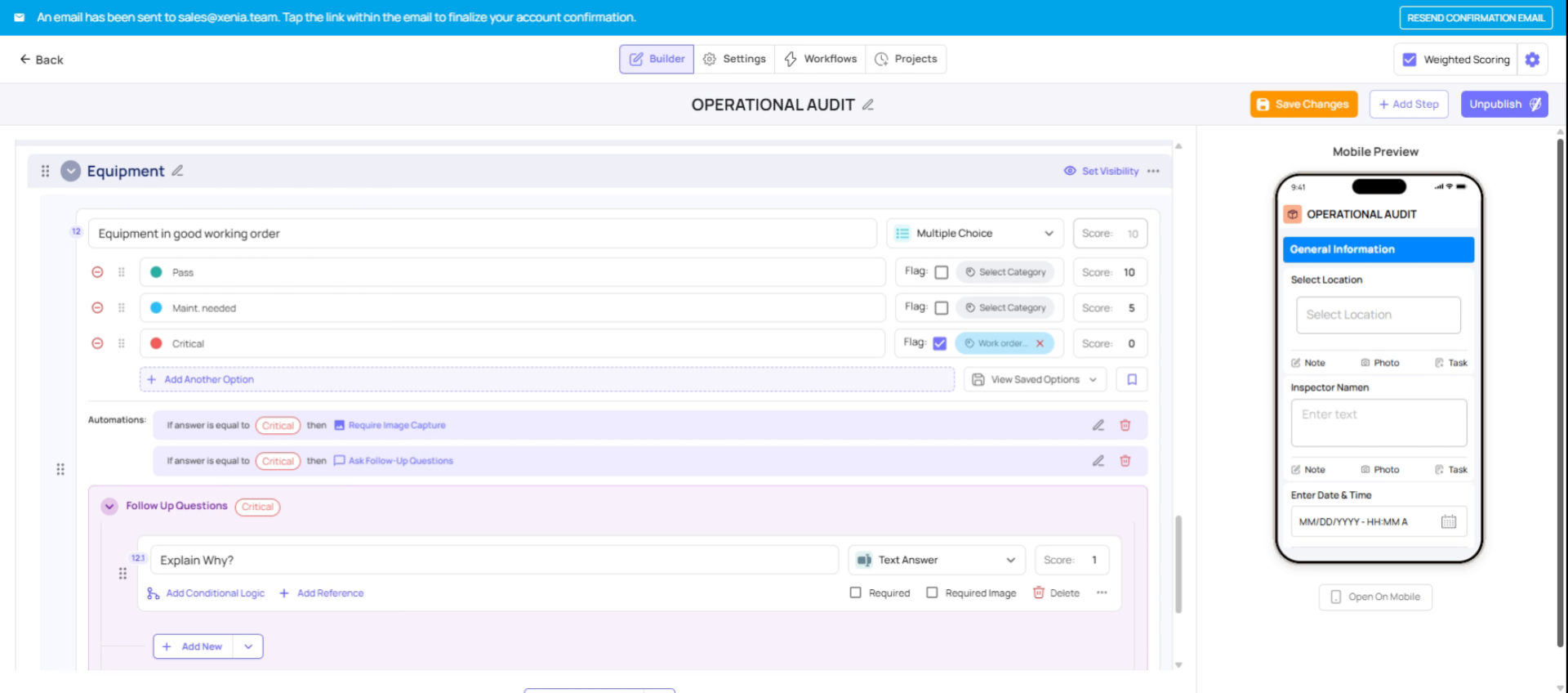The width and height of the screenshot is (1568, 693).
Task: Remove the Critical option with minus icon
Action: click(x=97, y=343)
